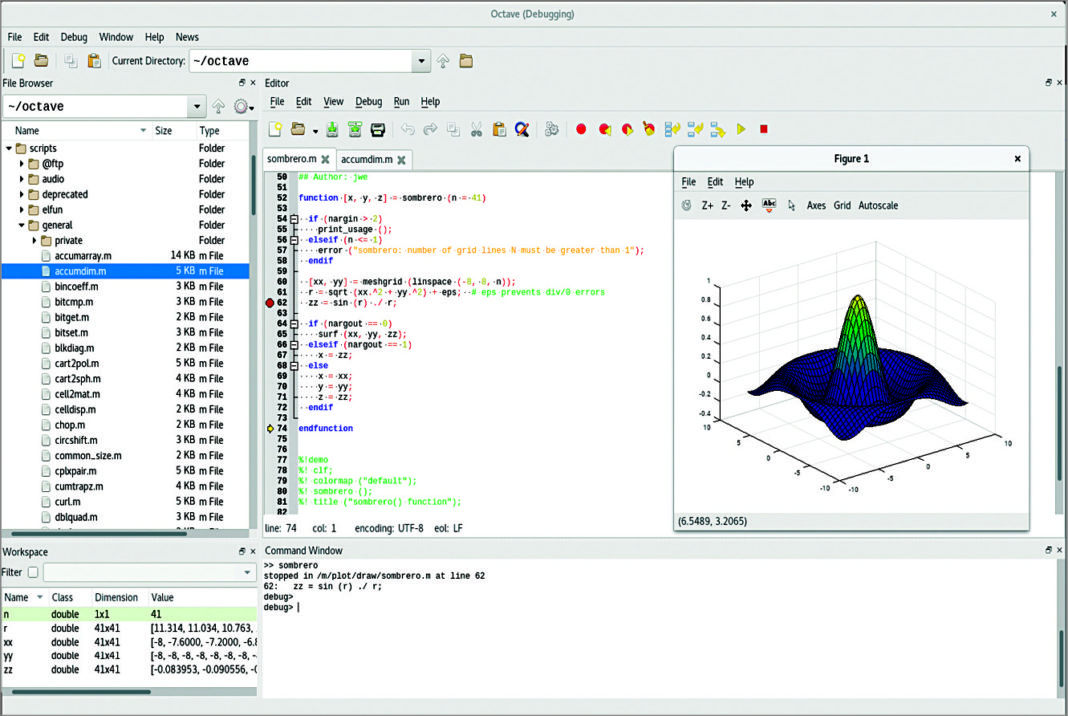
Task: Stop debugging using the red square icon
Action: pyautogui.click(x=763, y=128)
